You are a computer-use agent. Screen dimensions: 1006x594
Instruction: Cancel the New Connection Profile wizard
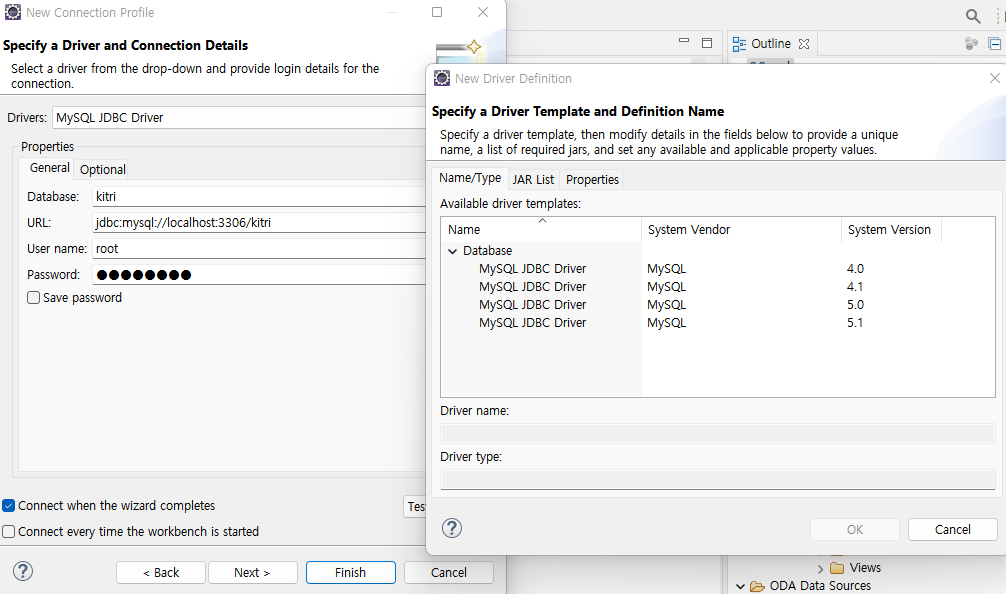[448, 572]
